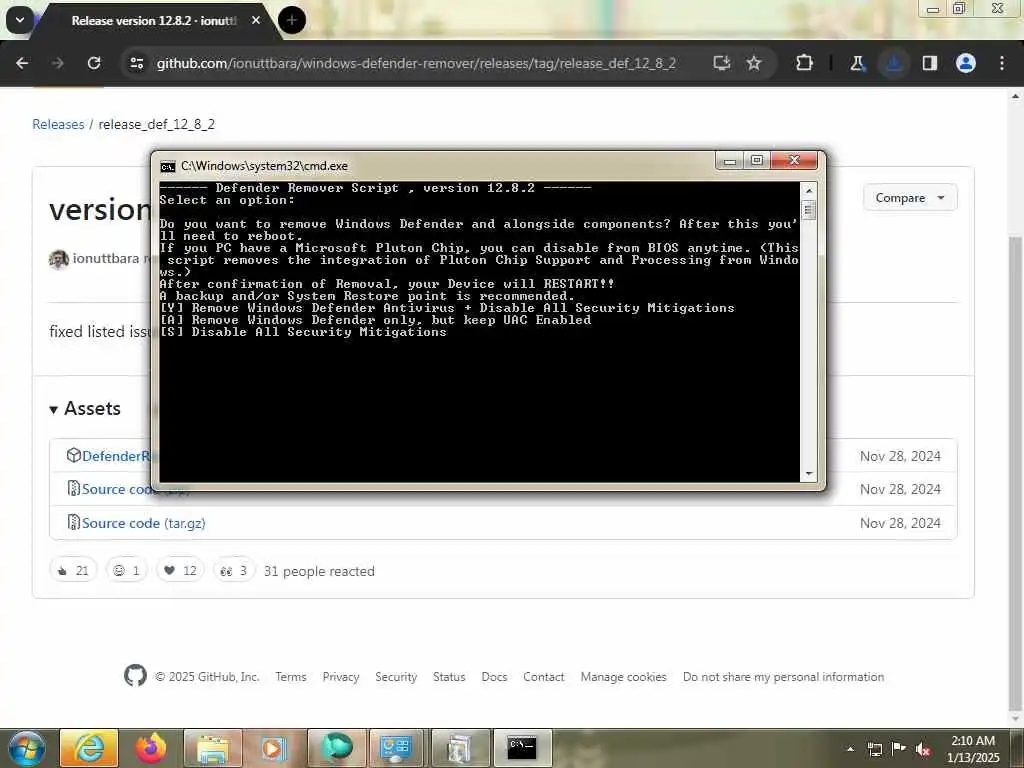Viewport: 1024px width, 768px height.
Task: Open site information icon in address bar
Action: click(x=136, y=63)
